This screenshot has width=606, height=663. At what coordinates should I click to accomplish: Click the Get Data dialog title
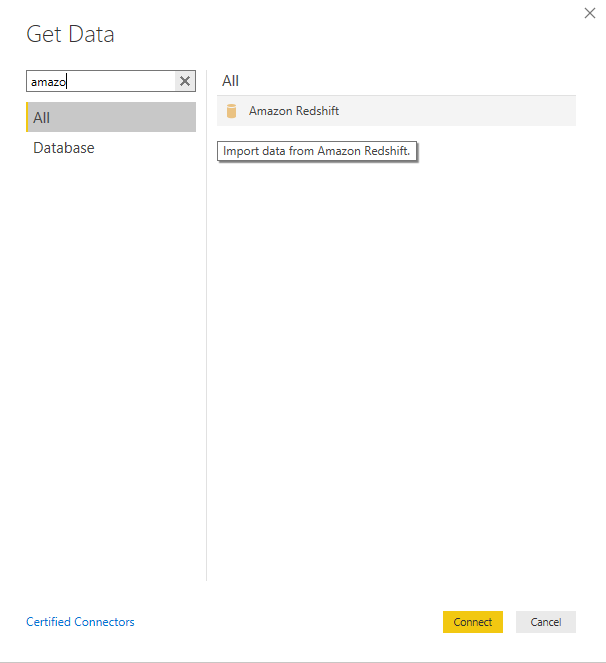point(70,35)
